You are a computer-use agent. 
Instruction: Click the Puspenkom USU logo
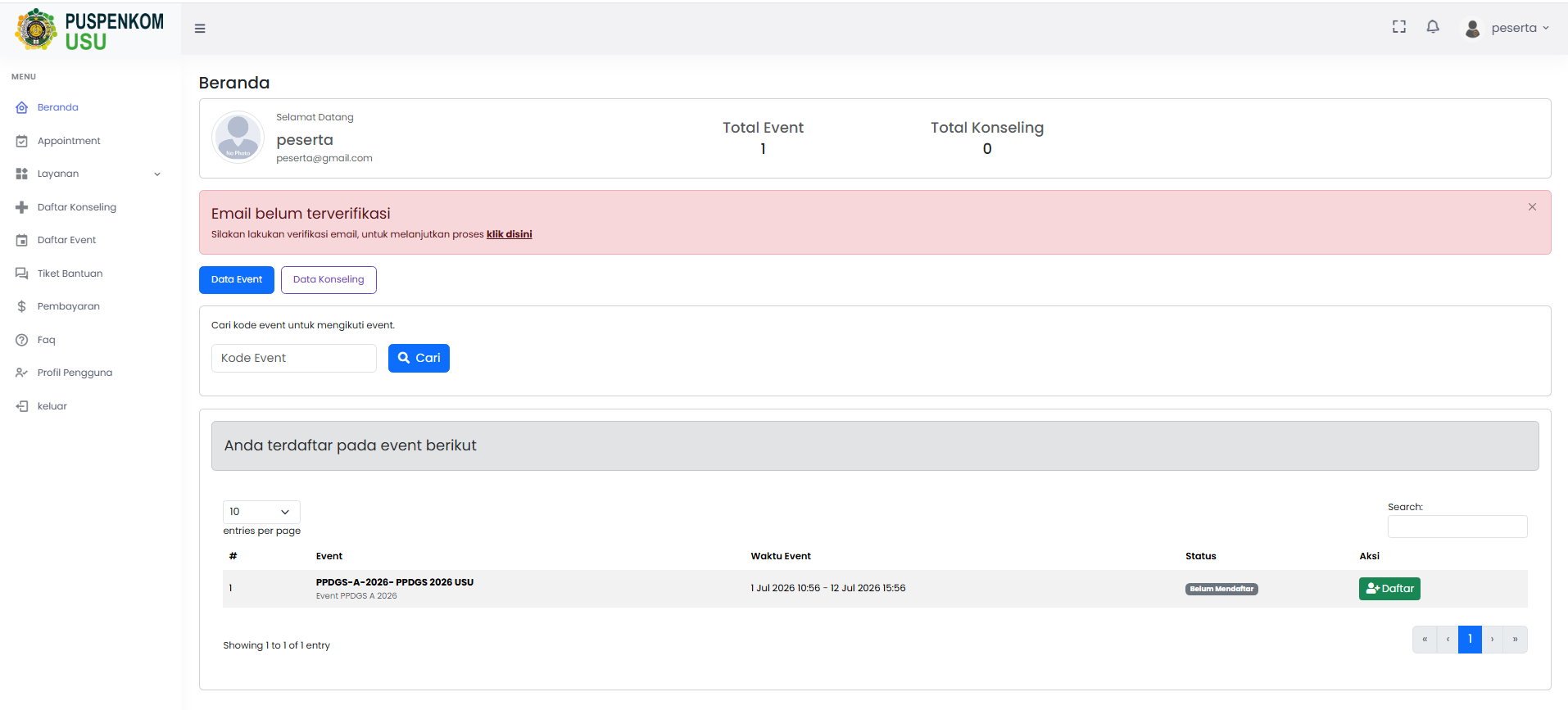point(89,30)
